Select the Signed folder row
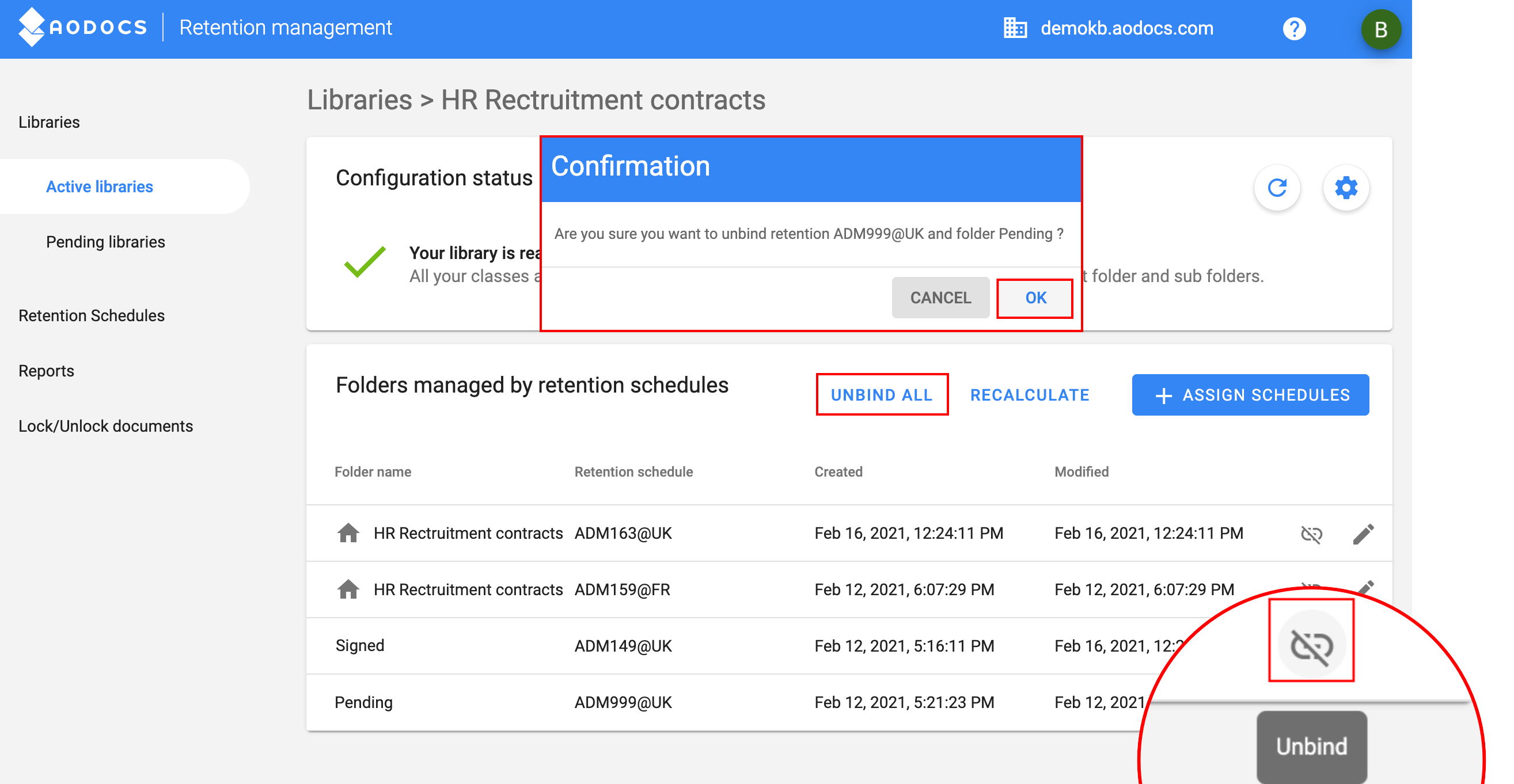Viewport: 1514px width, 784px height. pyautogui.click(x=849, y=645)
